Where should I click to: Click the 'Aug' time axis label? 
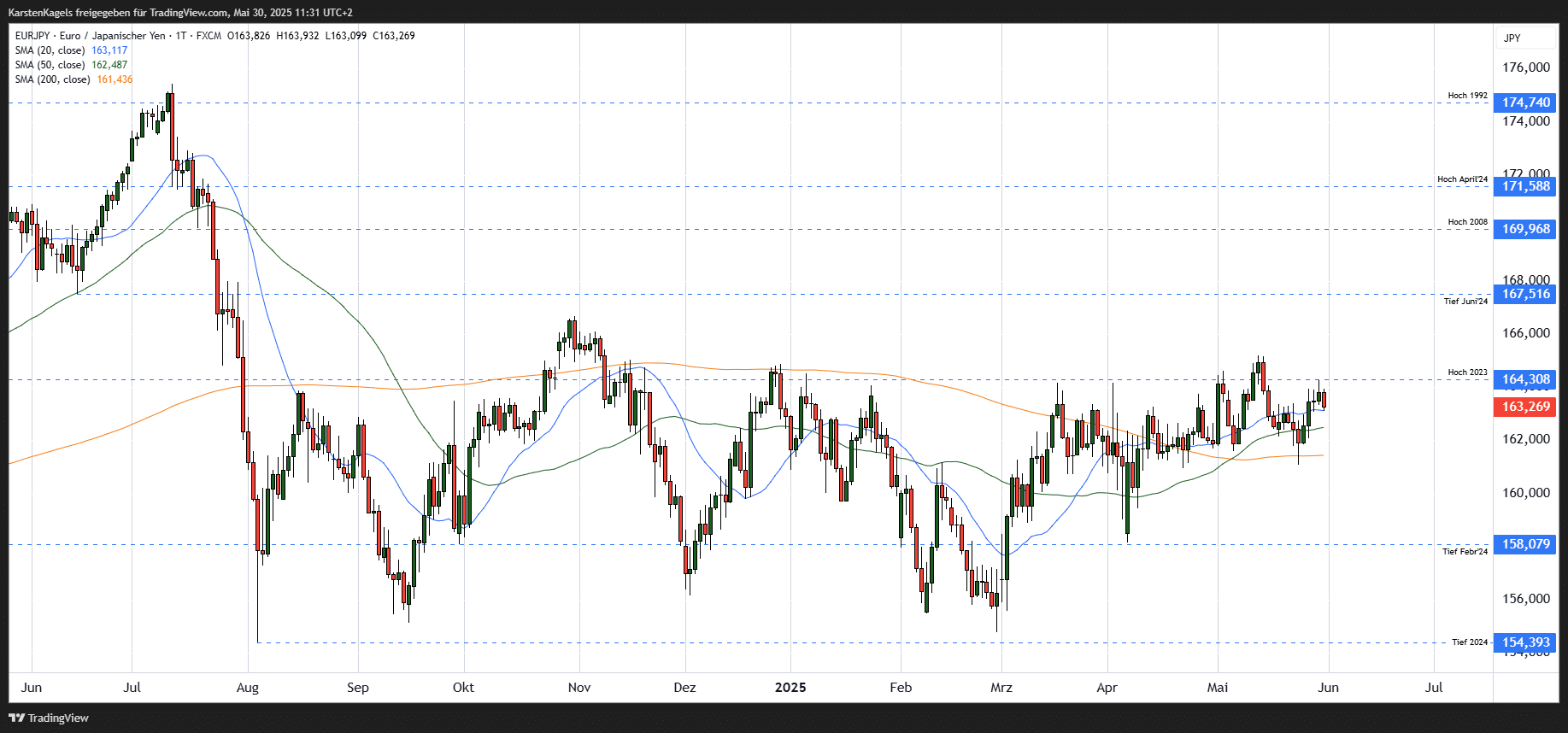[x=247, y=688]
